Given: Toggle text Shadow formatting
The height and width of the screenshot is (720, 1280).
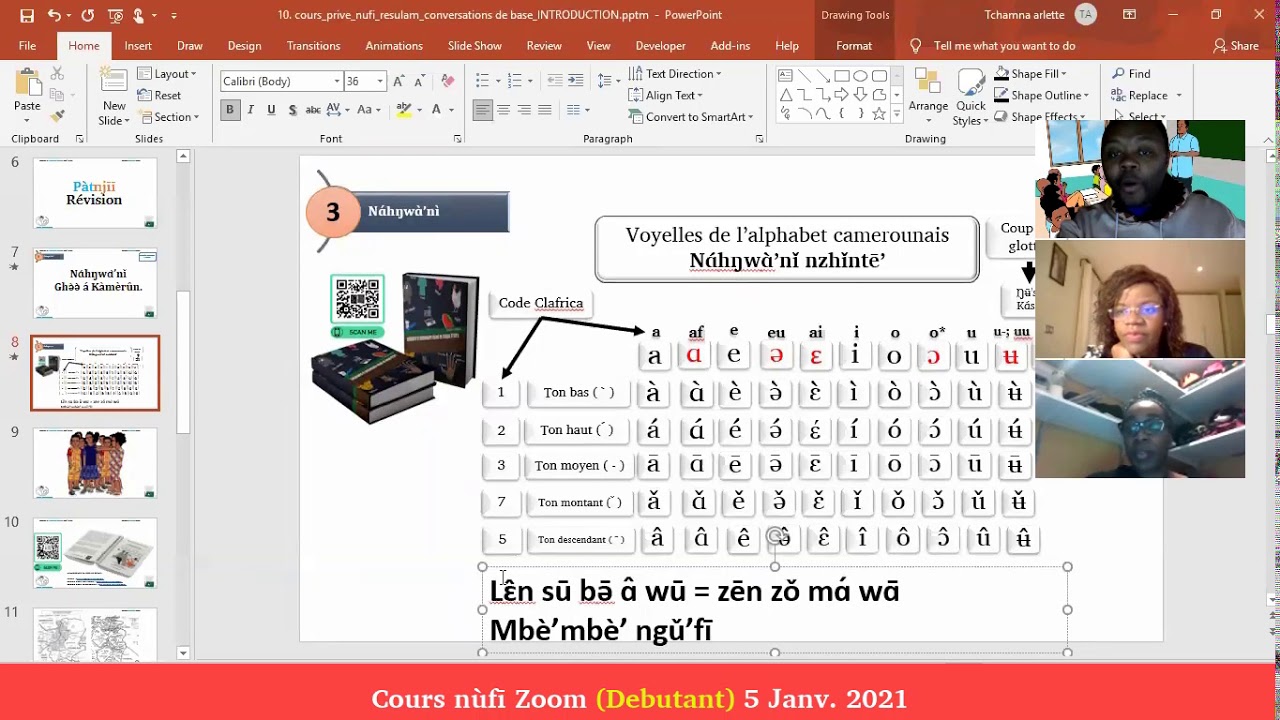Looking at the screenshot, I should [x=292, y=110].
